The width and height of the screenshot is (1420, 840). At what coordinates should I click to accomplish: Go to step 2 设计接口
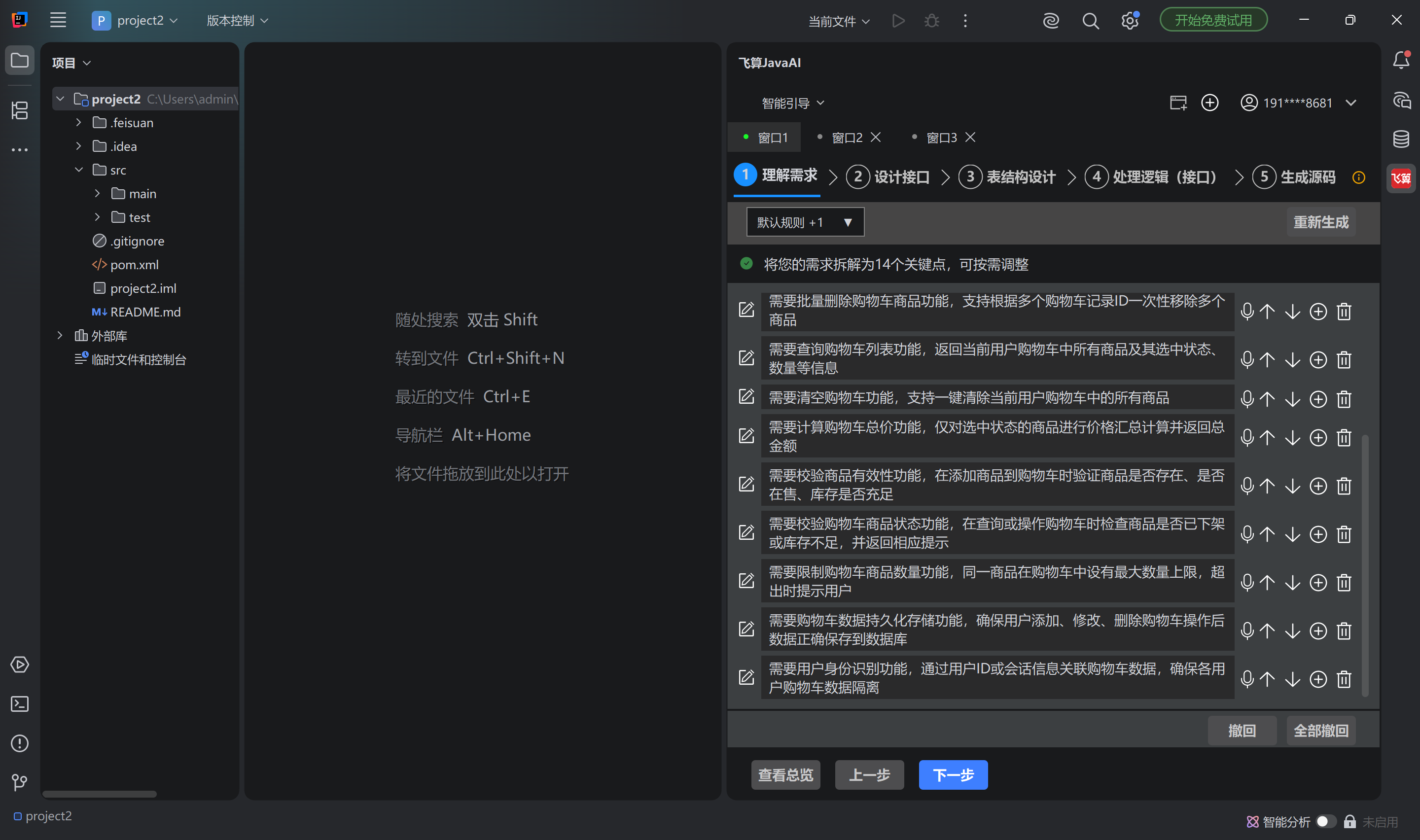[888, 177]
